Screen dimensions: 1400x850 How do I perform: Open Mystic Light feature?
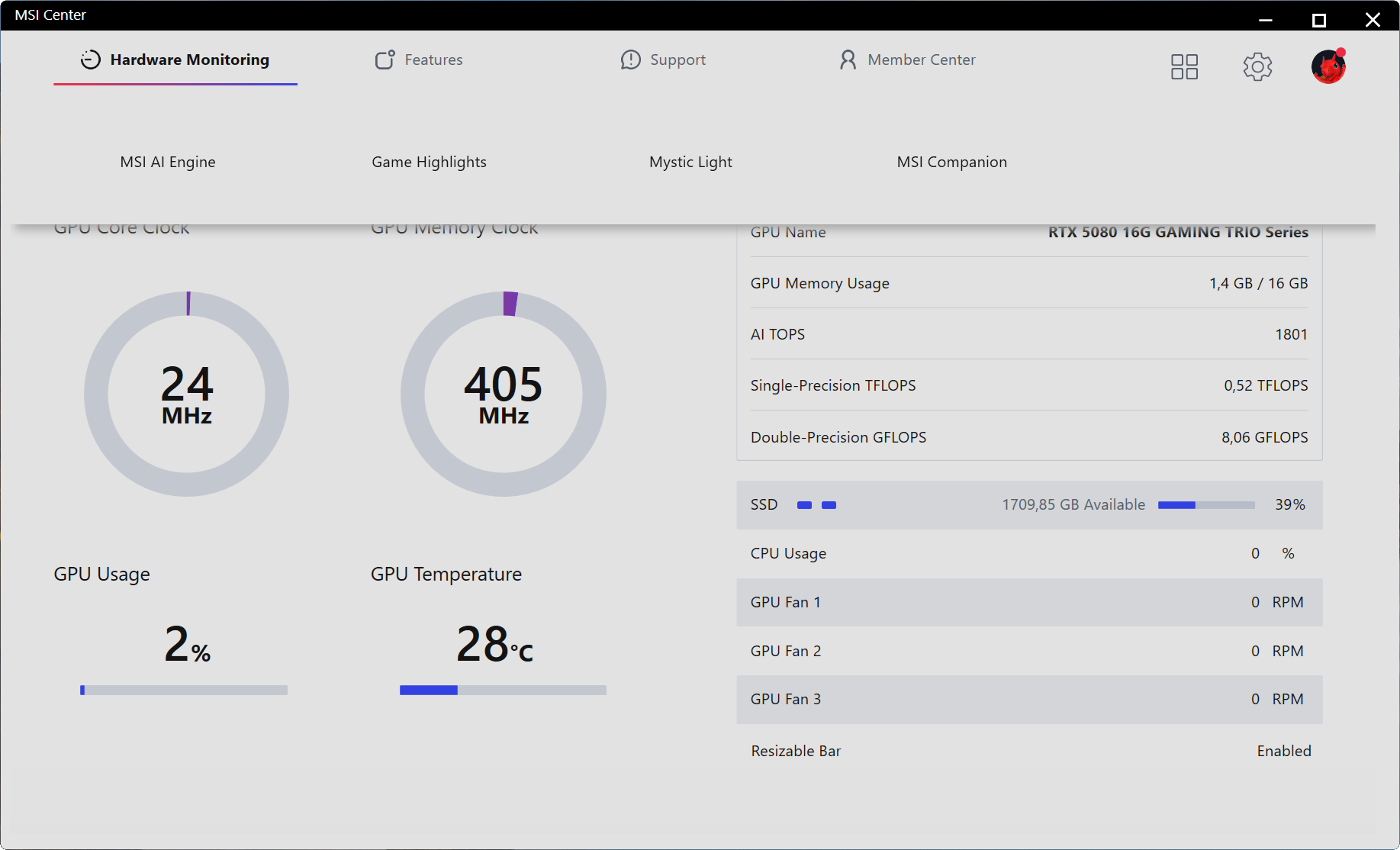tap(690, 162)
